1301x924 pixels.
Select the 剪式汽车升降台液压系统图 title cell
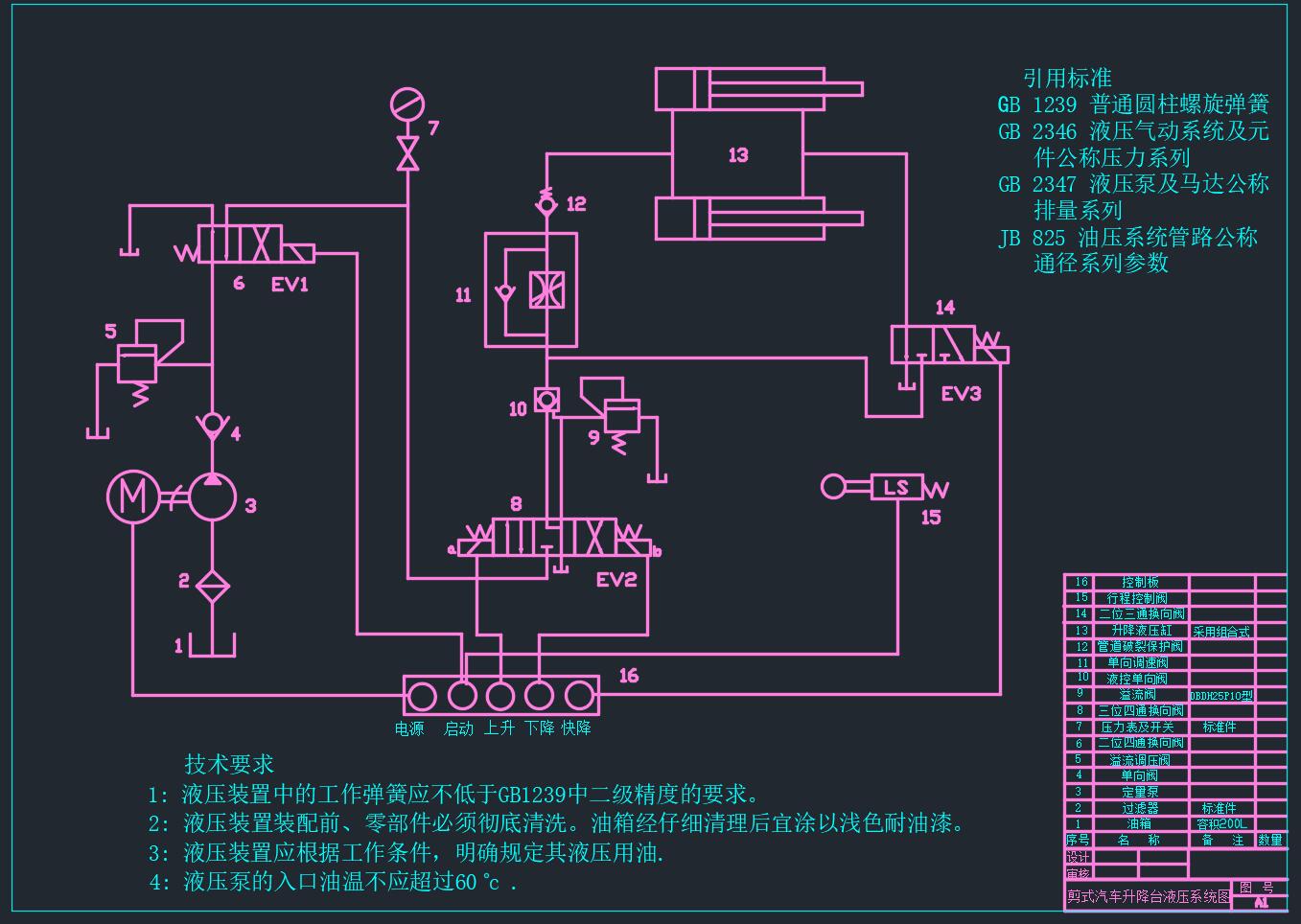1148,896
